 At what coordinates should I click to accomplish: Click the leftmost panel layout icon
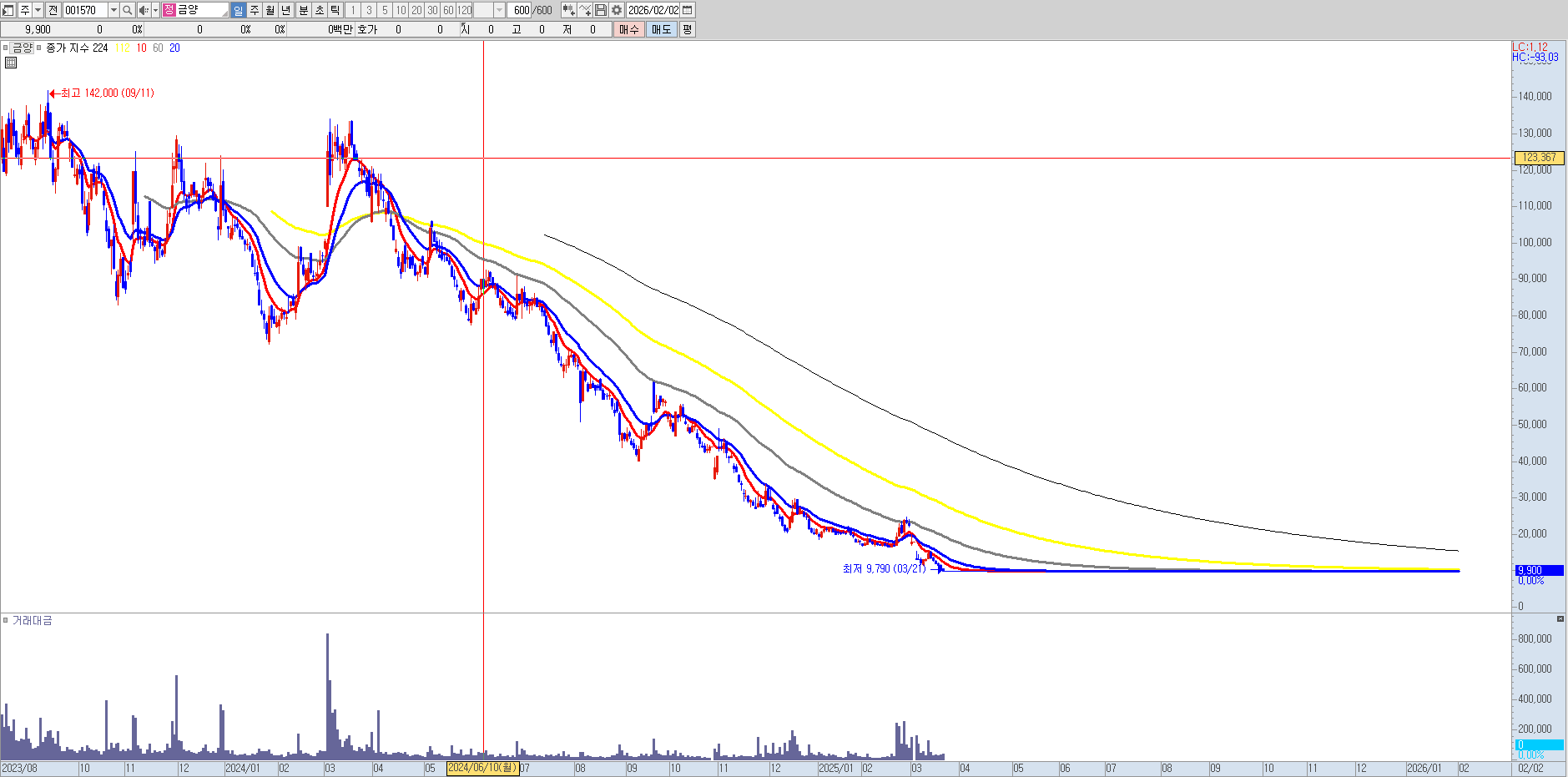tap(8, 10)
